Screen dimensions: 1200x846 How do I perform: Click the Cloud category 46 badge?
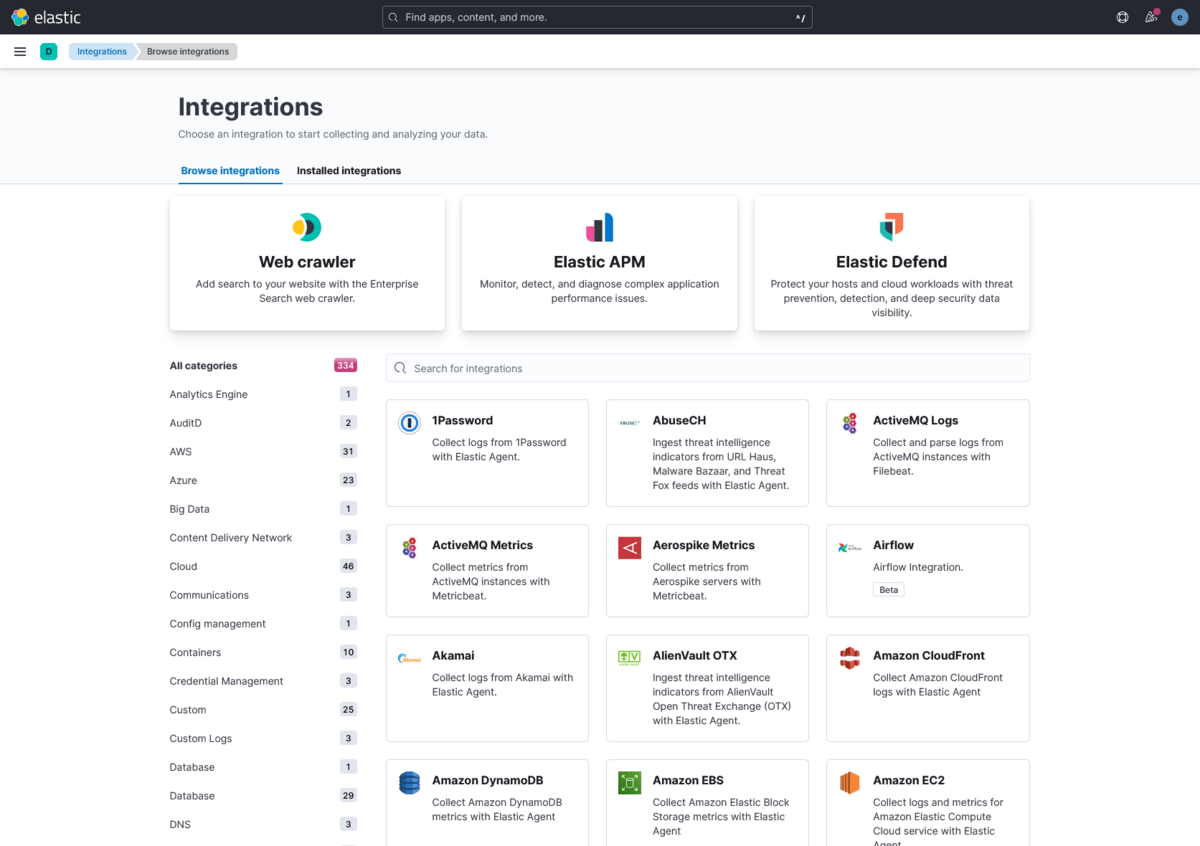pos(348,566)
